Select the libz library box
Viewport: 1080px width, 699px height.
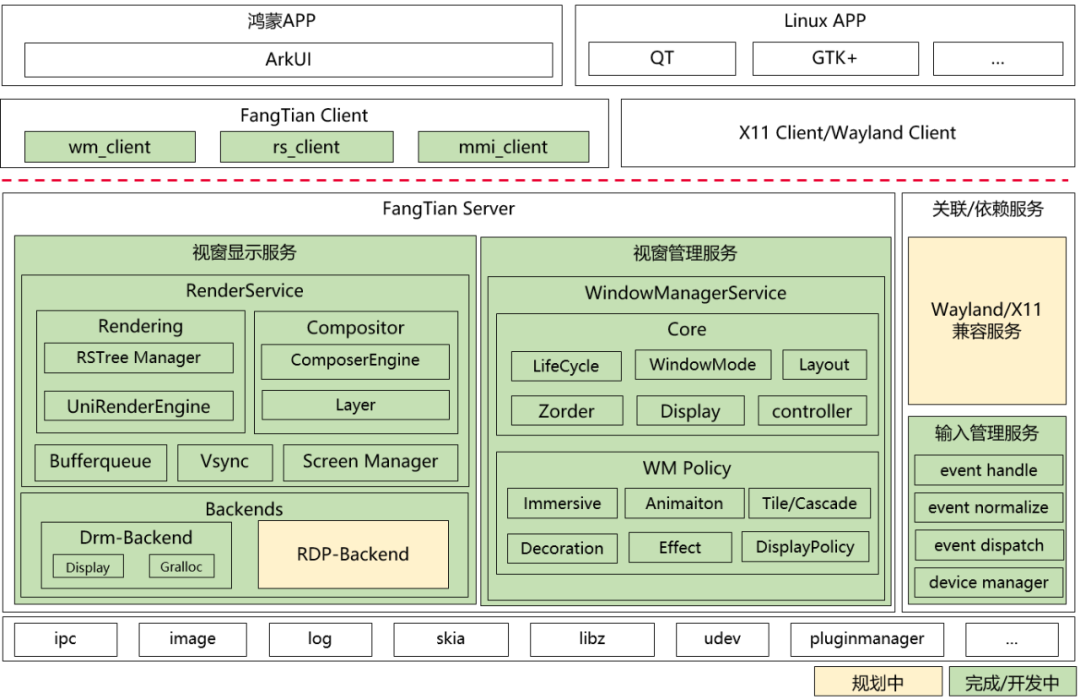592,639
